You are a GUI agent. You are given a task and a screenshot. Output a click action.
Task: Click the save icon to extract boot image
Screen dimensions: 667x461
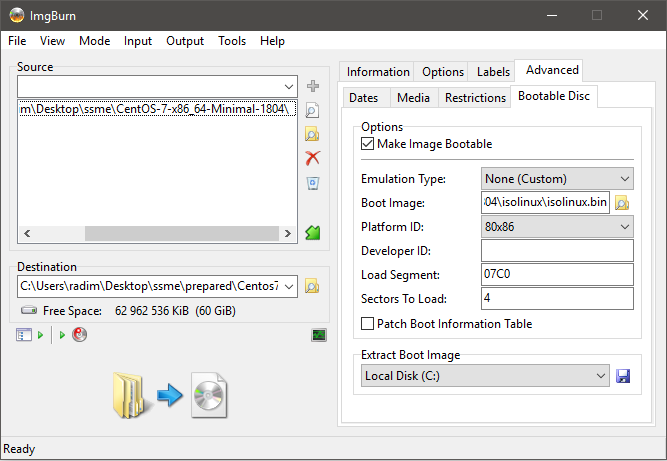(623, 376)
